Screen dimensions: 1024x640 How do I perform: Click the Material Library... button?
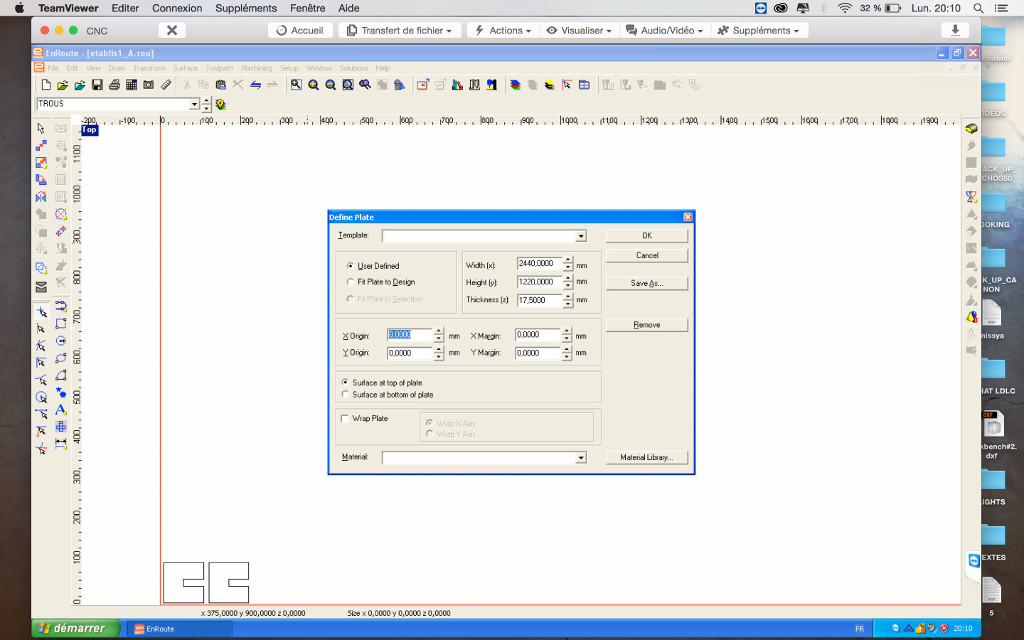click(647, 457)
